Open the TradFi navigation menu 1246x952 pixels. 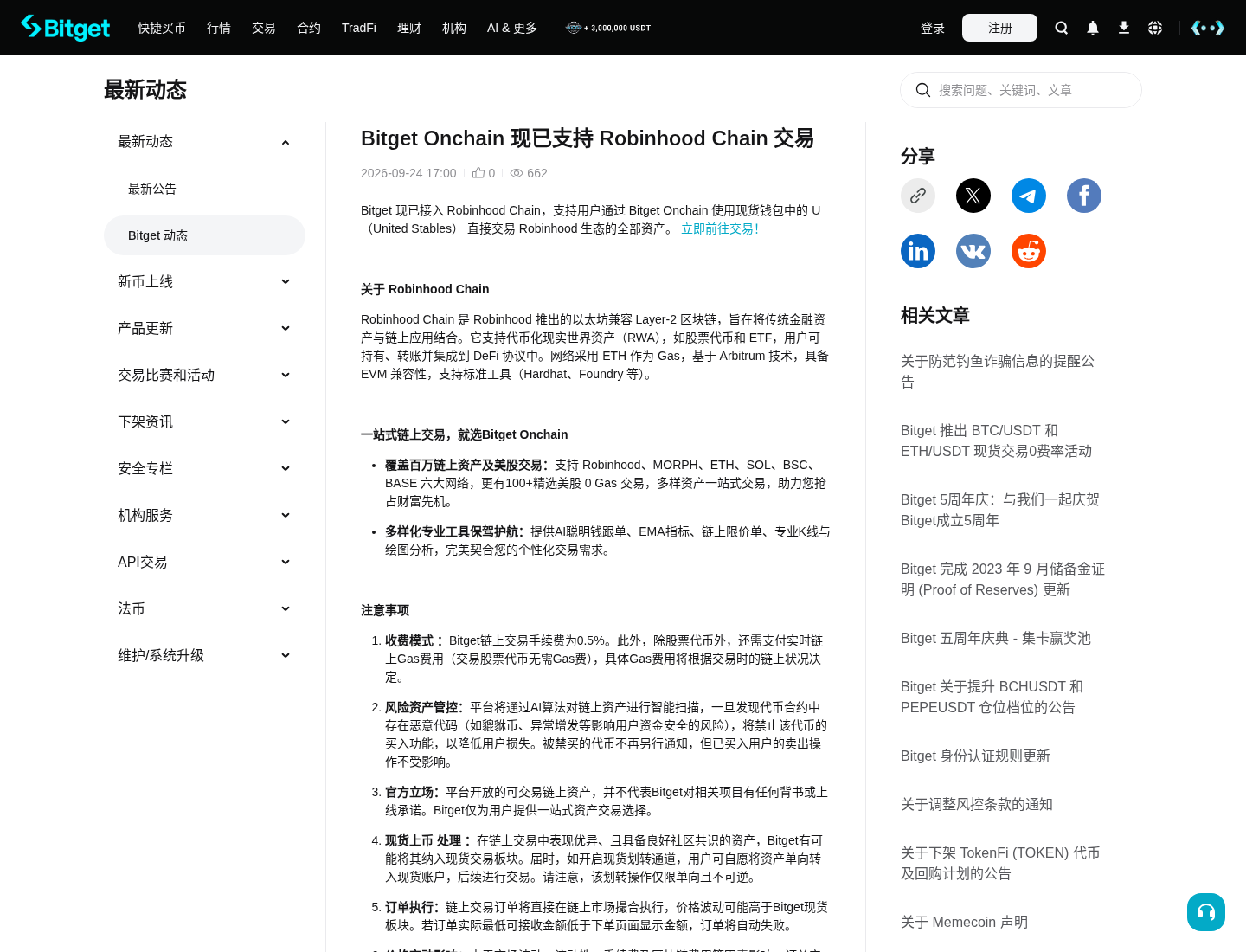click(359, 28)
